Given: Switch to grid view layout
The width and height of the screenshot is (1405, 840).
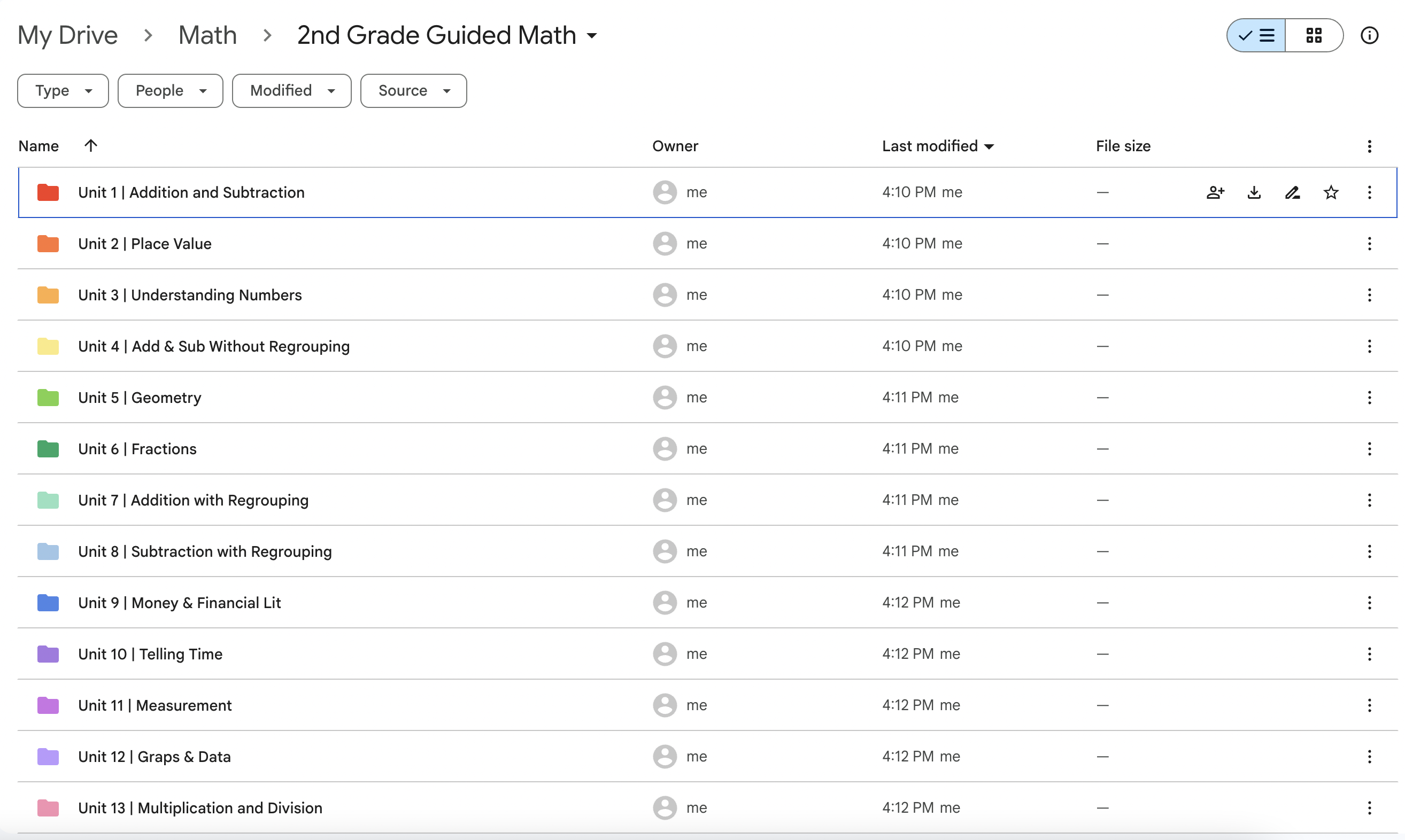Looking at the screenshot, I should (x=1314, y=35).
